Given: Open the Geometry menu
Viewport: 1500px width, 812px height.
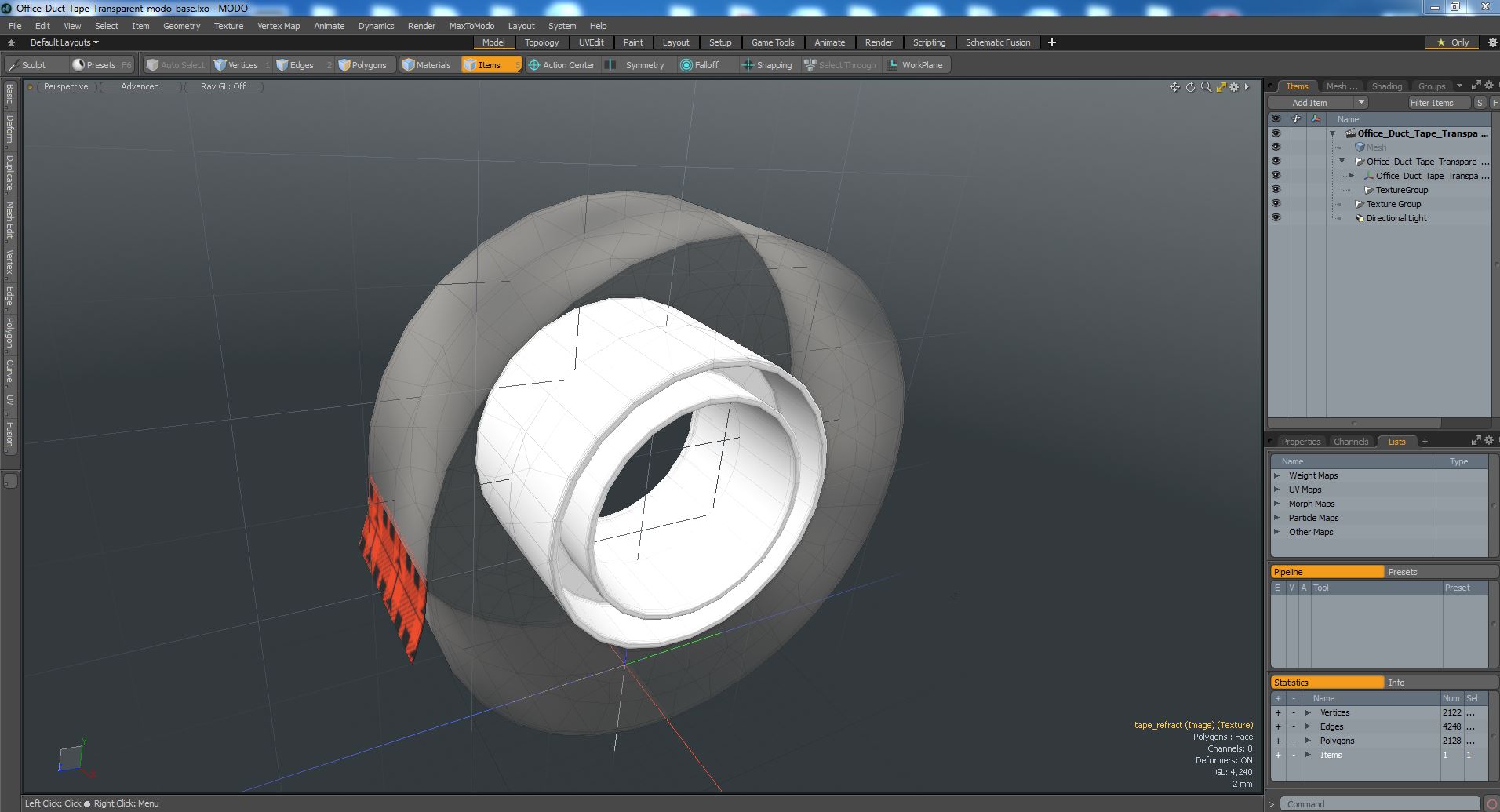Looking at the screenshot, I should [181, 26].
